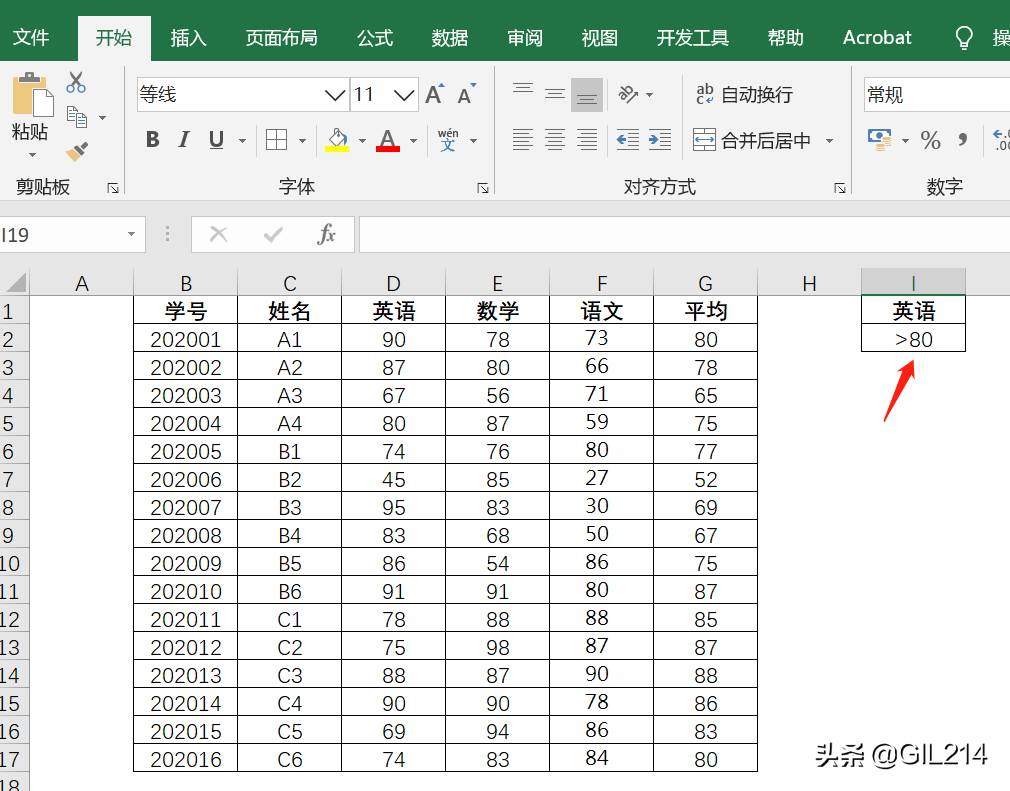Apply red font color A

[388, 139]
